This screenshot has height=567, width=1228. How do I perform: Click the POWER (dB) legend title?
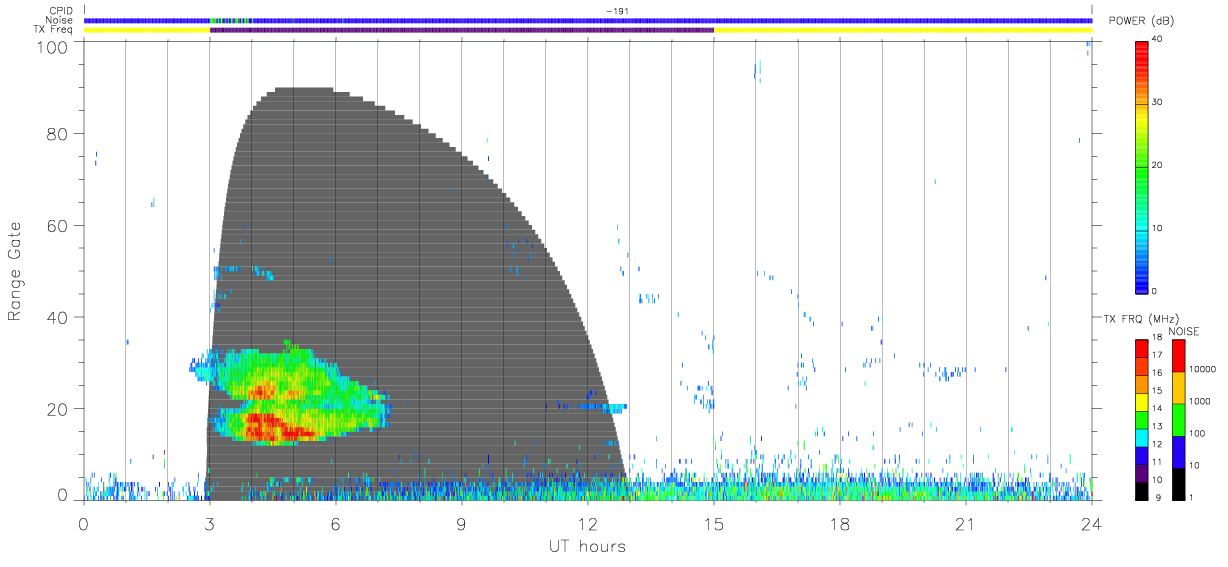coord(1142,22)
